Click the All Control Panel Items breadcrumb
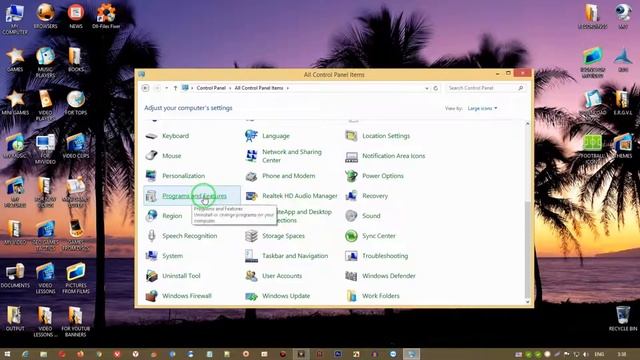640x360 pixels. 259,88
